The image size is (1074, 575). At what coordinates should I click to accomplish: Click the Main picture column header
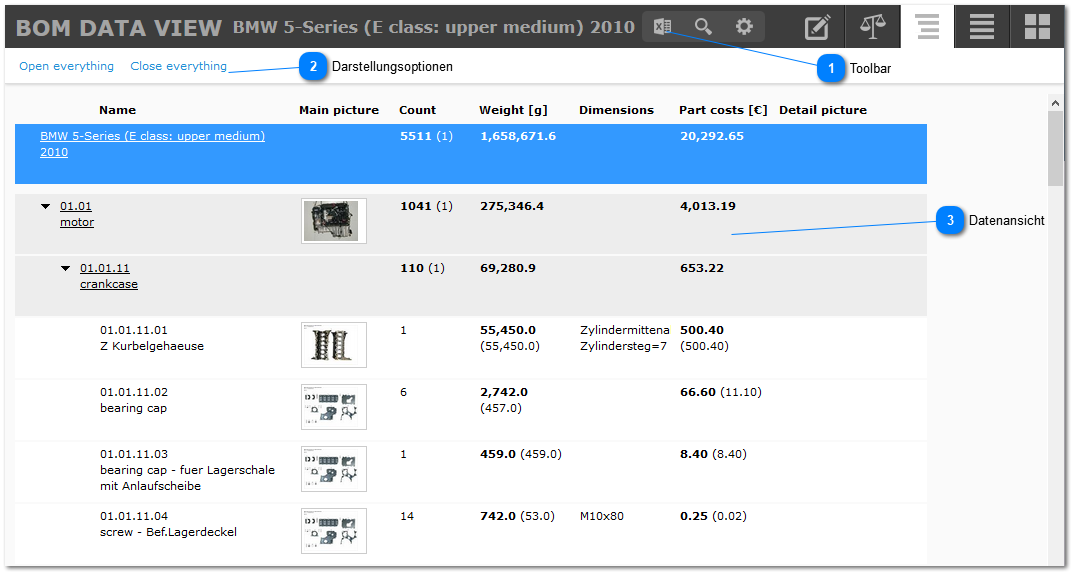click(339, 110)
